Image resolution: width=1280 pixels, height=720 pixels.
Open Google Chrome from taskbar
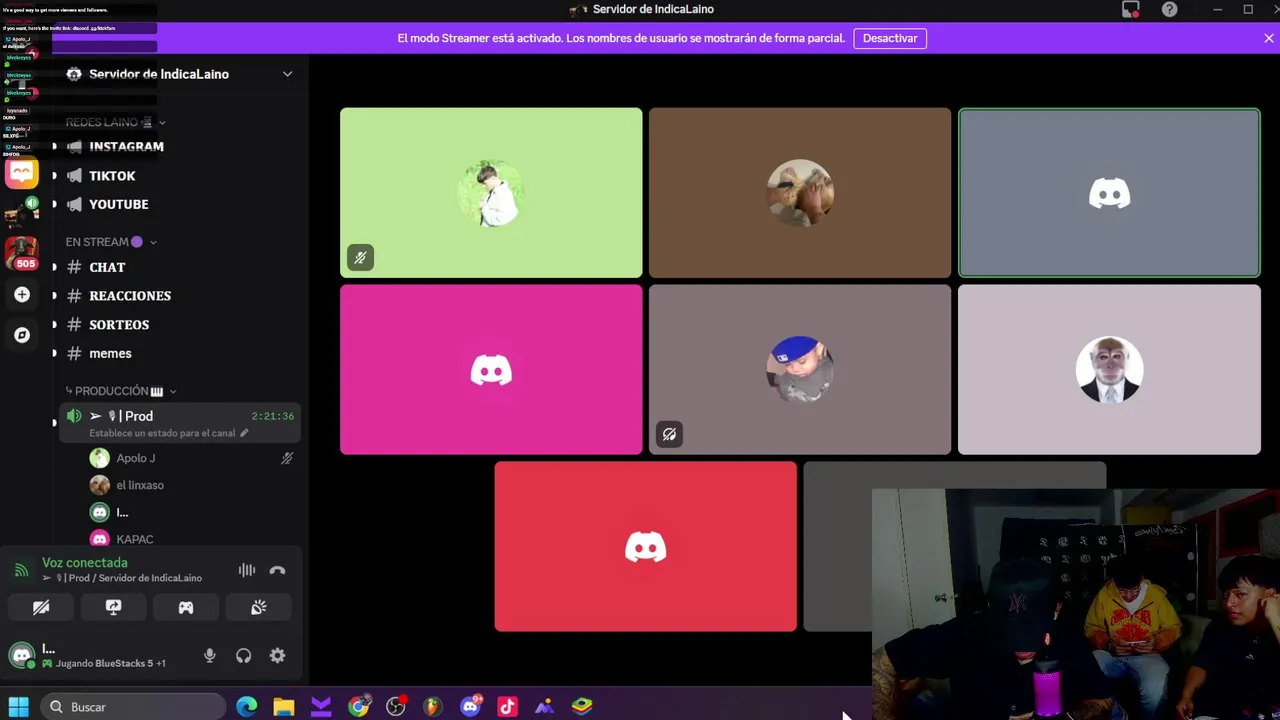358,707
